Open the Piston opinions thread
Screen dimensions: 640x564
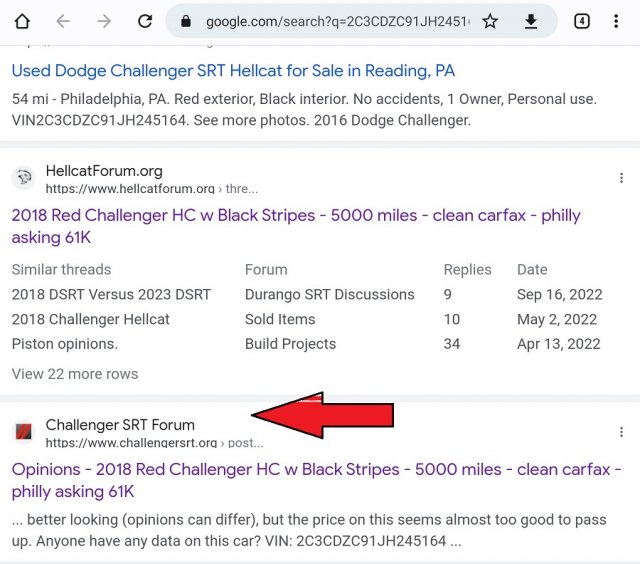tap(65, 344)
